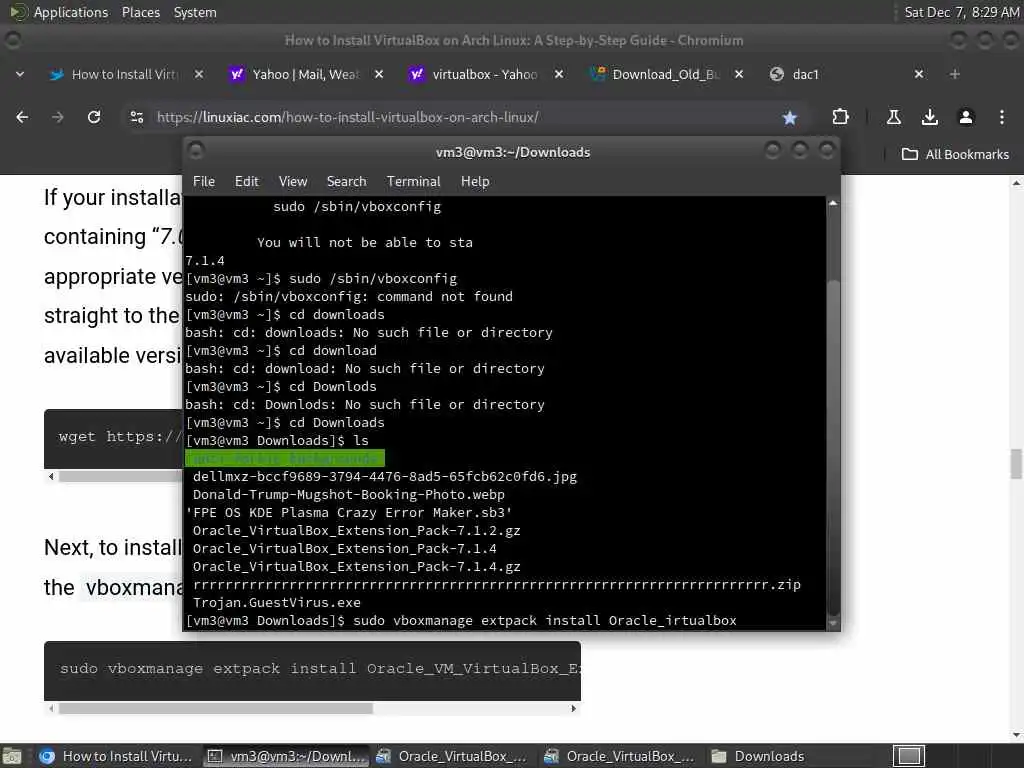
Task: Open the terminal window menu icon
Action: coord(196,152)
